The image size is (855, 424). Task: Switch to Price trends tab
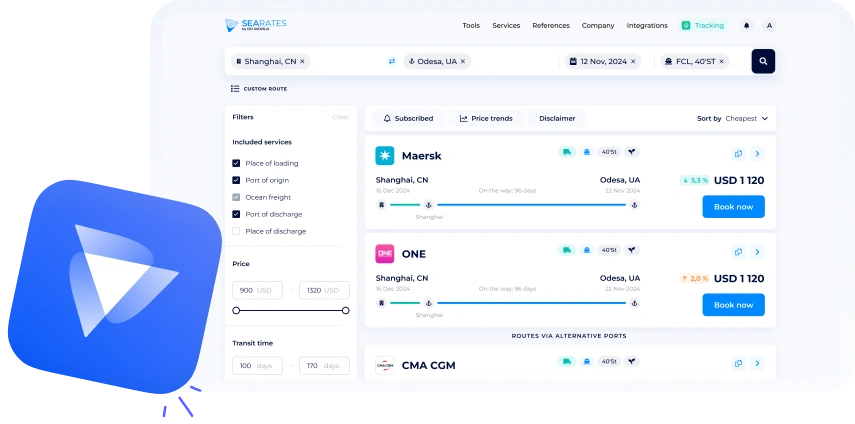coord(486,118)
